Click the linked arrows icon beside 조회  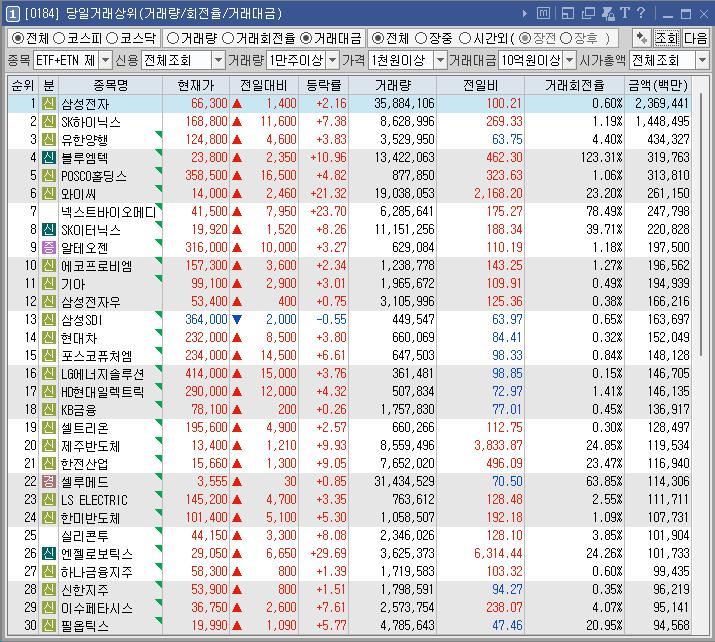click(642, 38)
